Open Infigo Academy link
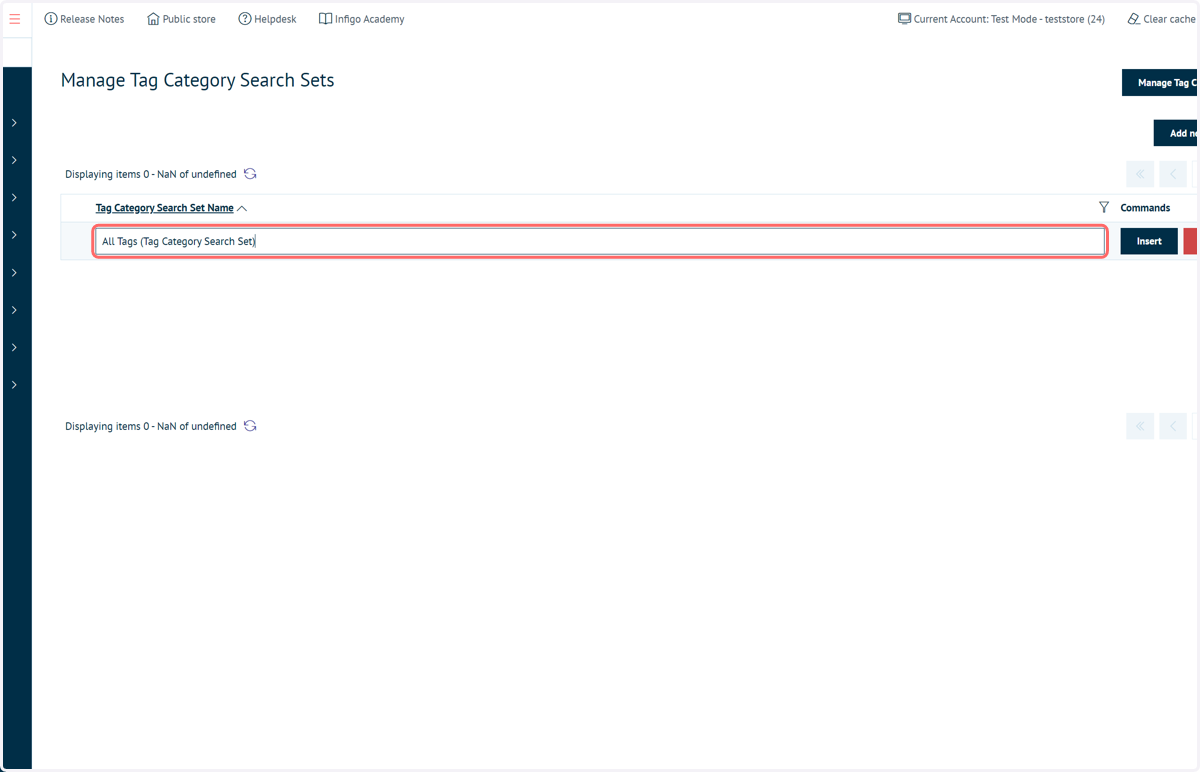 362,19
